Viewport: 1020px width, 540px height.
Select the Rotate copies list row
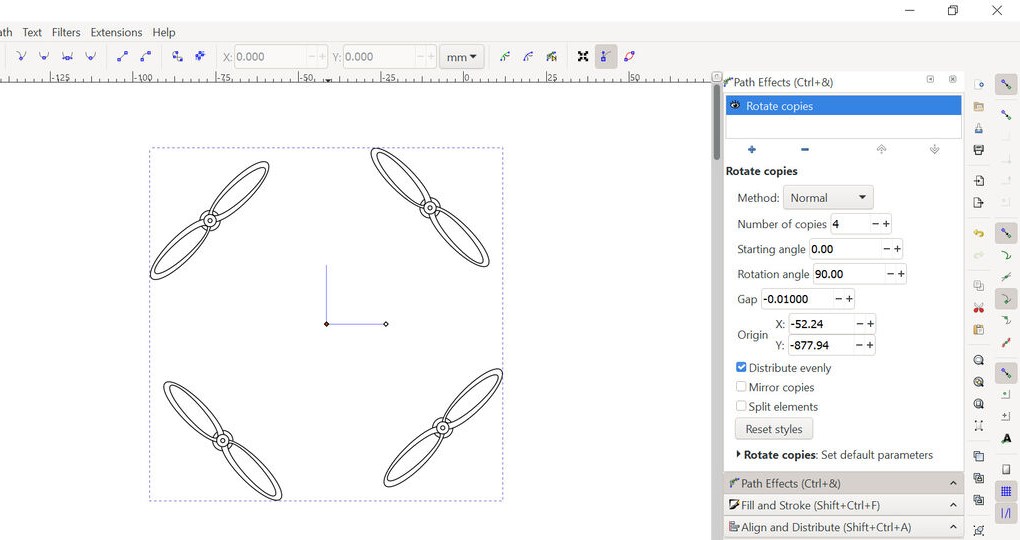point(843,105)
